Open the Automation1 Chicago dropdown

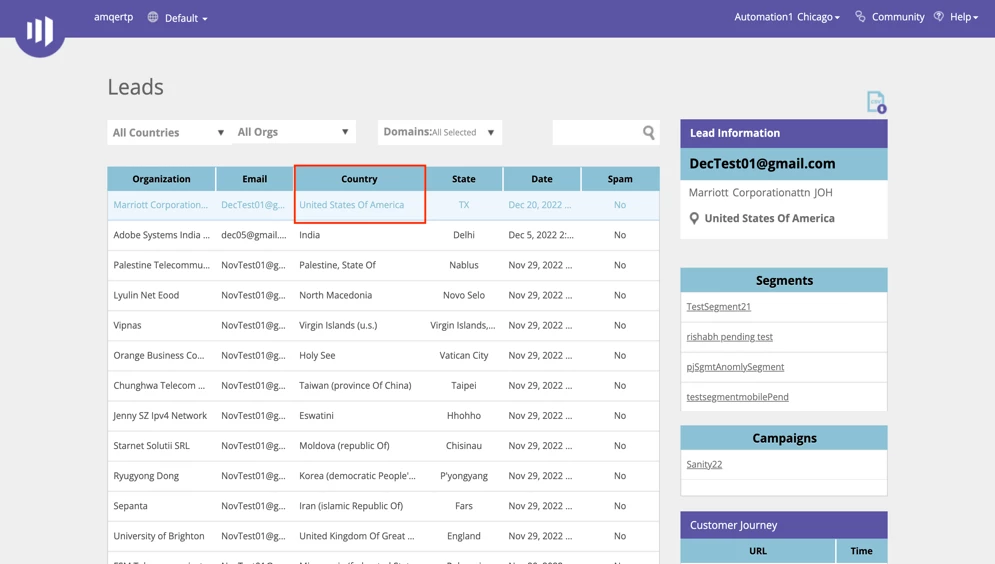(787, 17)
